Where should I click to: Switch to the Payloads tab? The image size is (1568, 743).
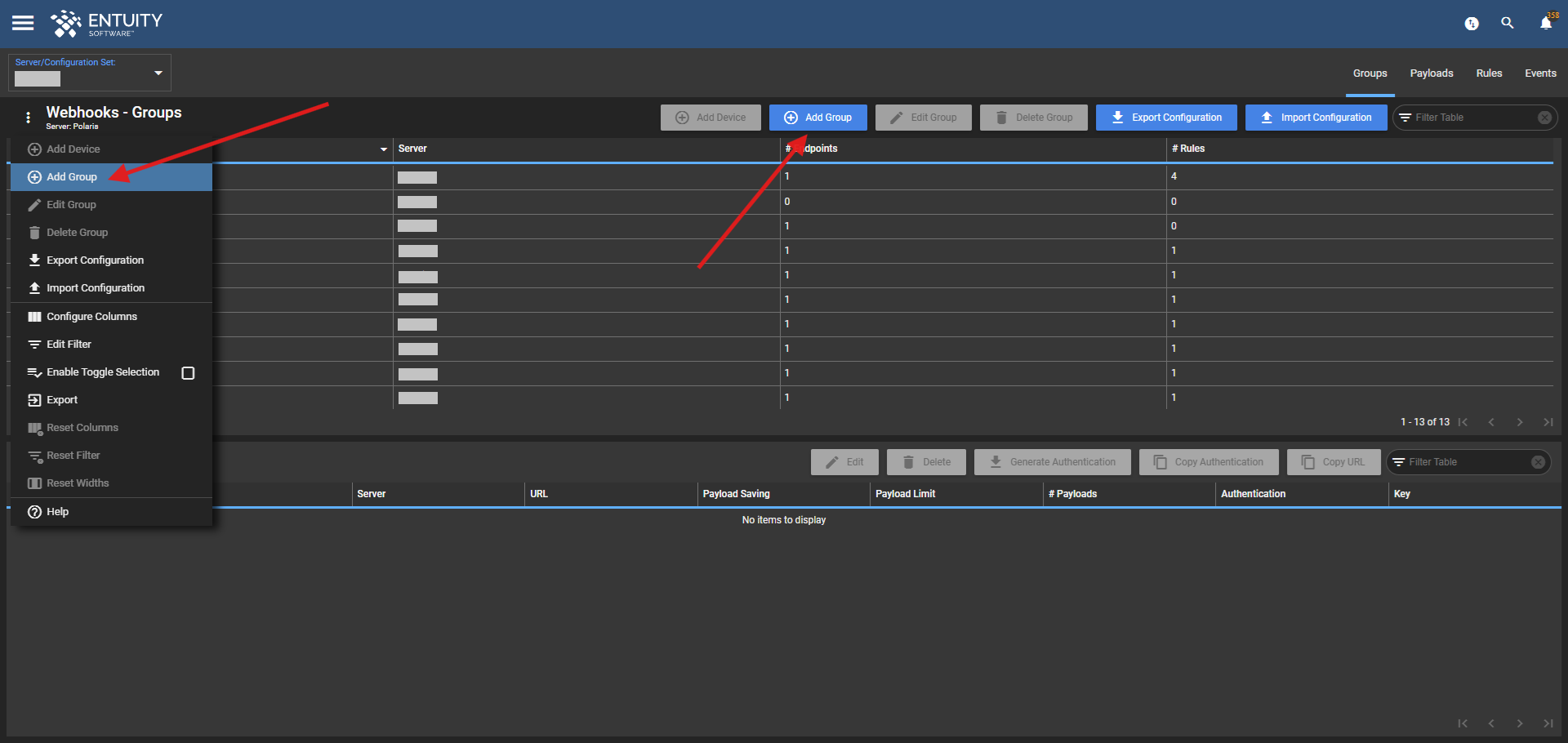click(x=1432, y=73)
